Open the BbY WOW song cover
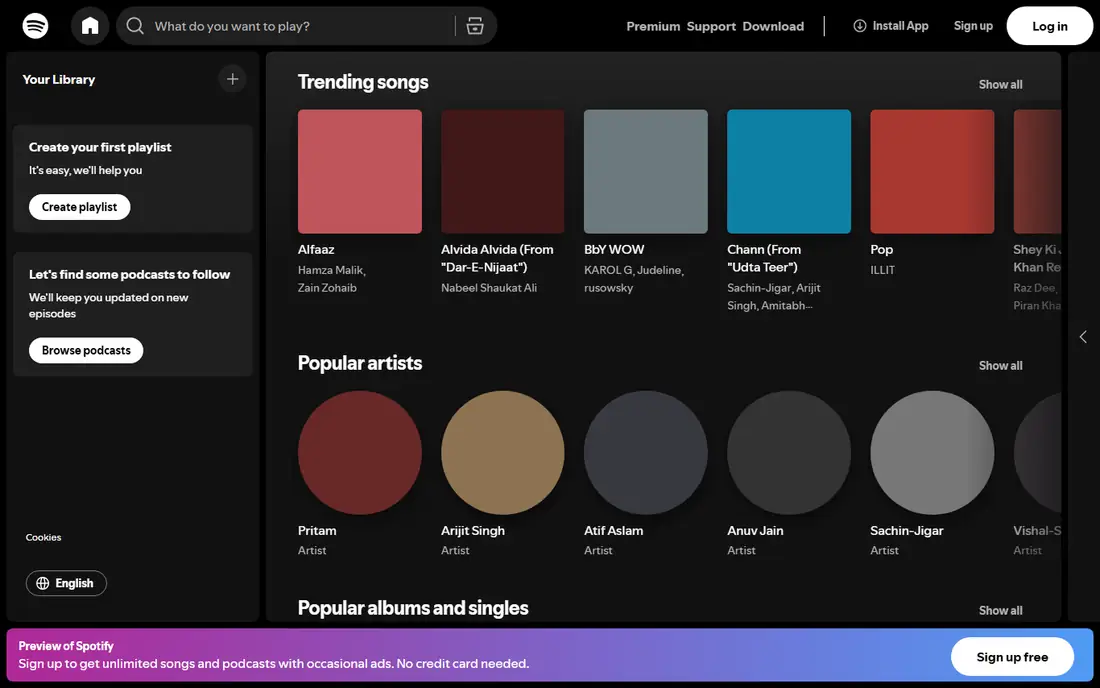Screen dimensions: 1100x688 [x=646, y=171]
